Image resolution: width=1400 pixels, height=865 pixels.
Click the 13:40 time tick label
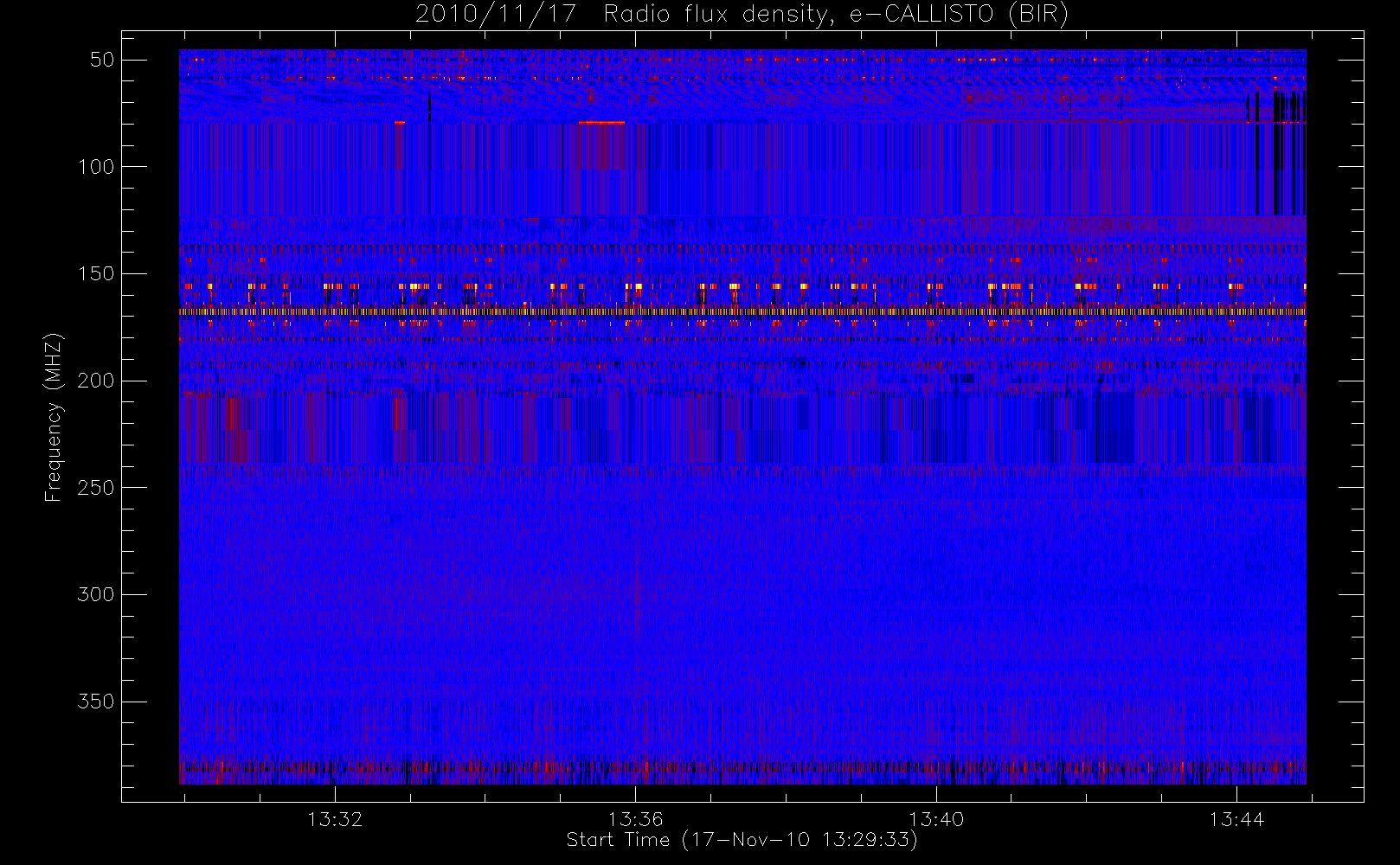pos(936,819)
